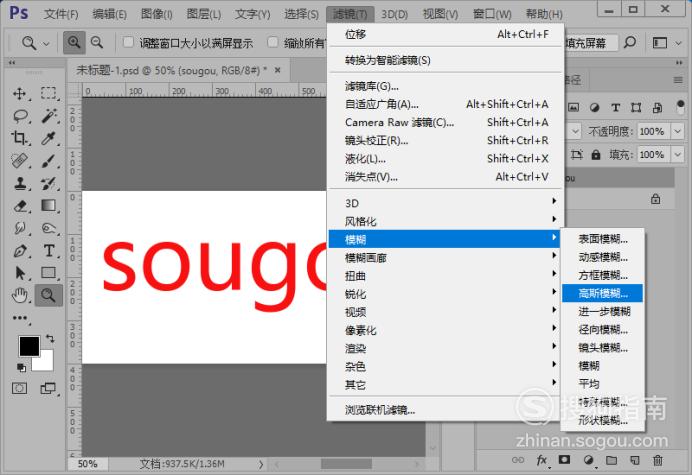
Task: Choose 动感模糊 from blur submenu
Action: click(x=602, y=257)
